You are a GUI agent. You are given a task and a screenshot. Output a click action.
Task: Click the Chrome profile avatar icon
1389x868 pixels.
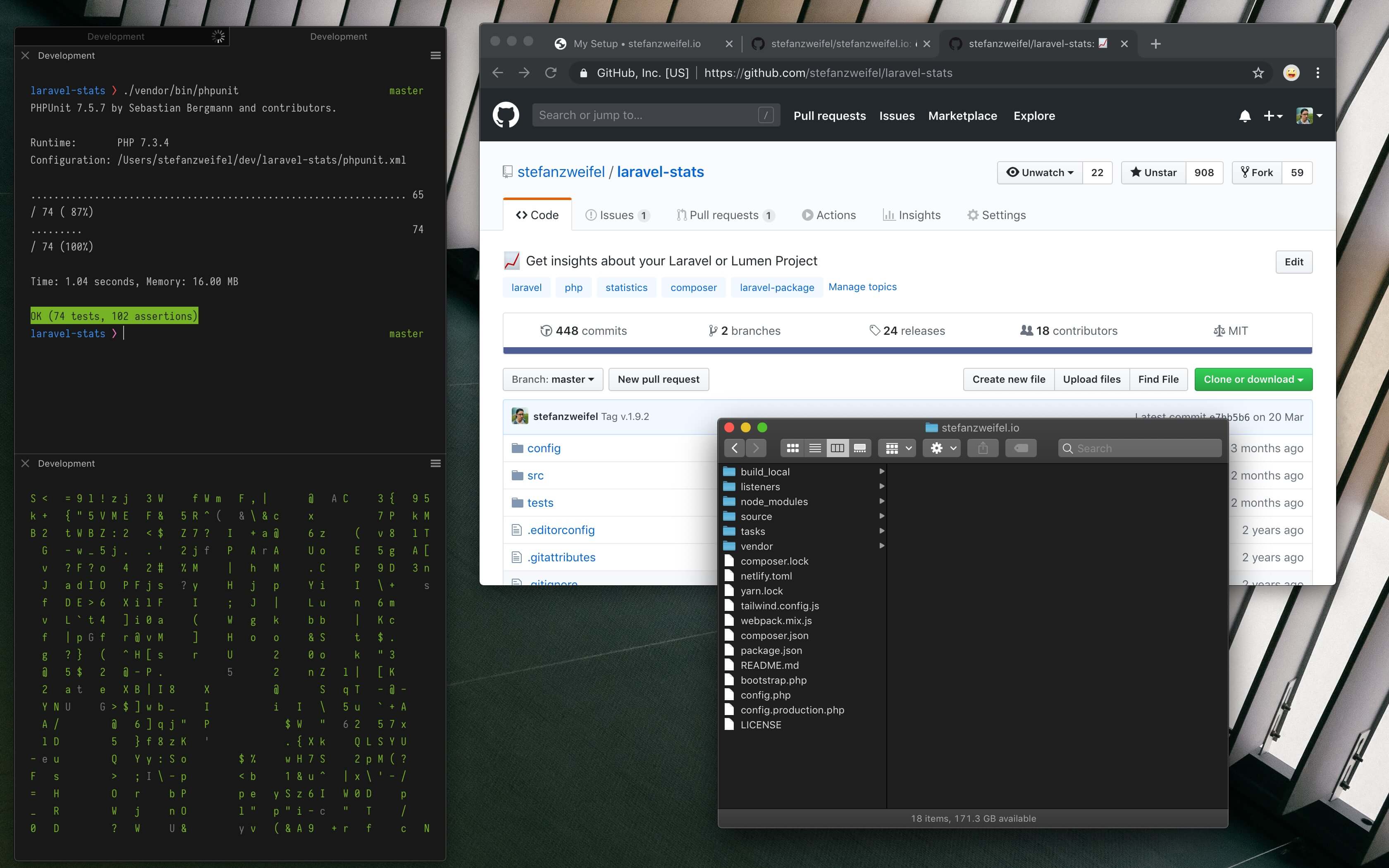(1291, 73)
